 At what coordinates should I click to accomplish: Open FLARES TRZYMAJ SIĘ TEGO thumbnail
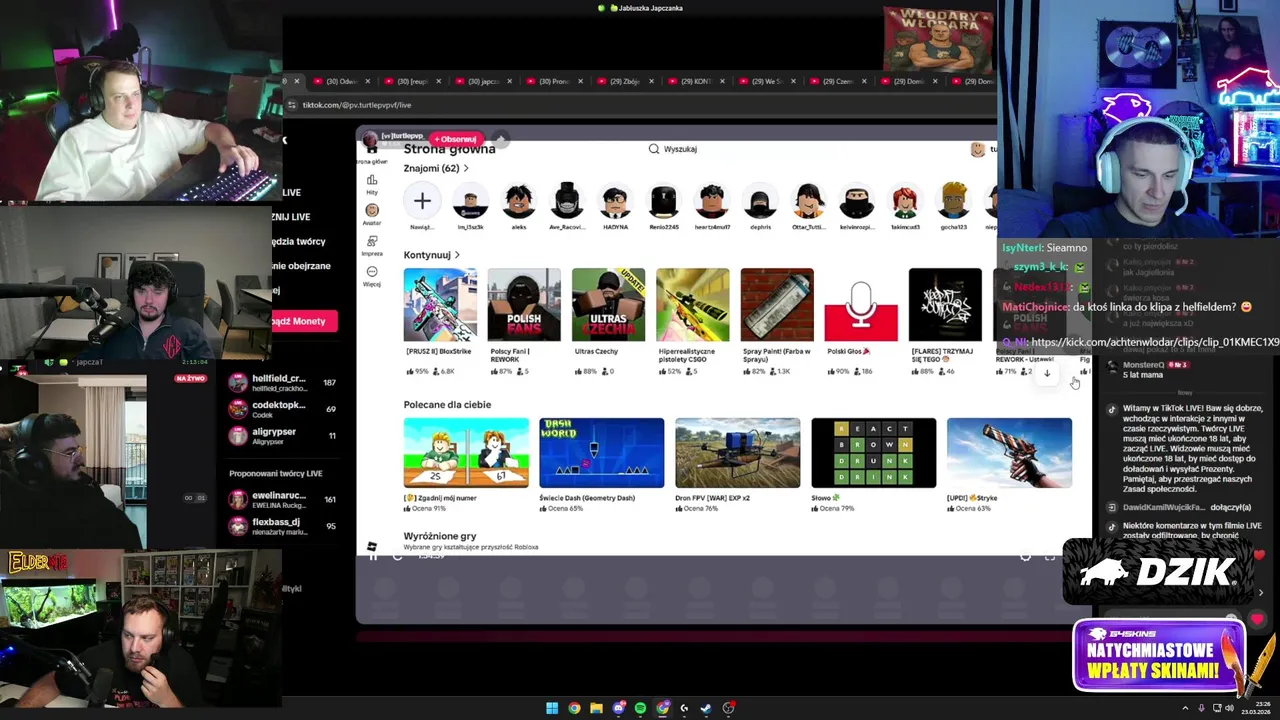coord(945,305)
